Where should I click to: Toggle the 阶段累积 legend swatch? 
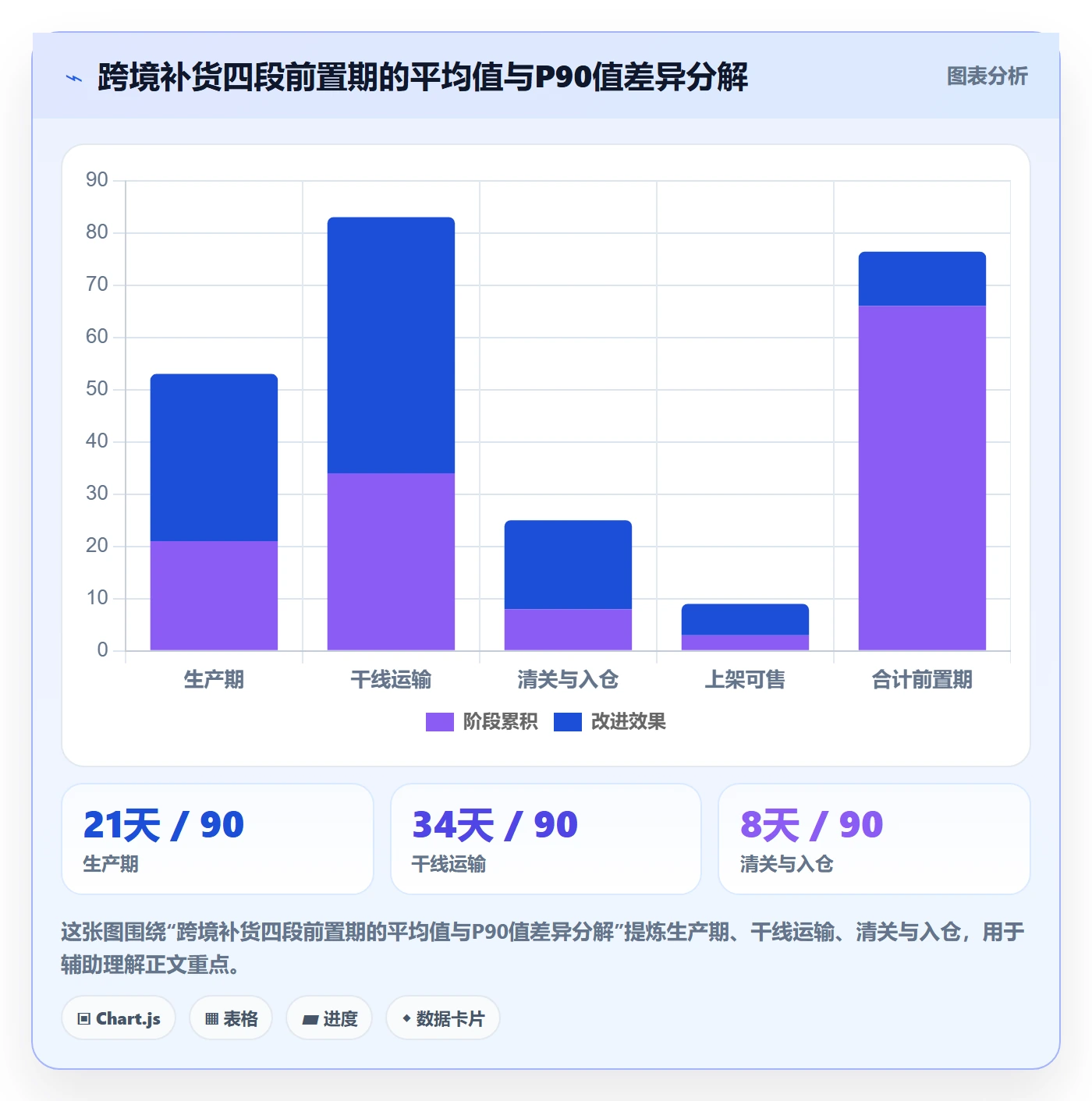(x=439, y=722)
